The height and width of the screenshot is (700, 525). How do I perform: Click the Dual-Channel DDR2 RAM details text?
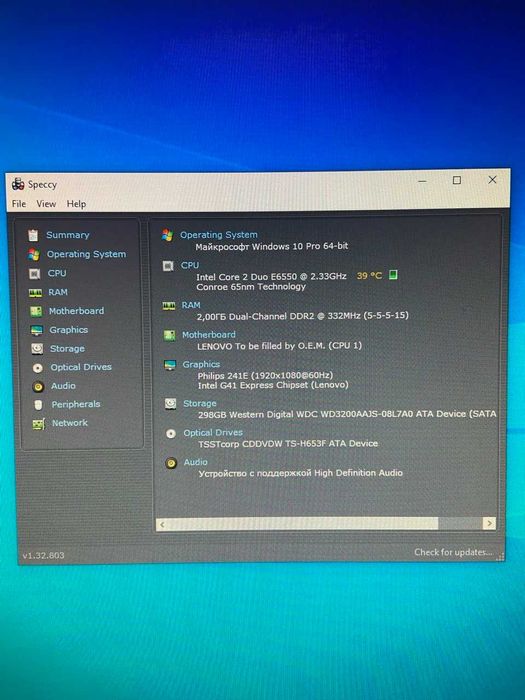pos(302,316)
